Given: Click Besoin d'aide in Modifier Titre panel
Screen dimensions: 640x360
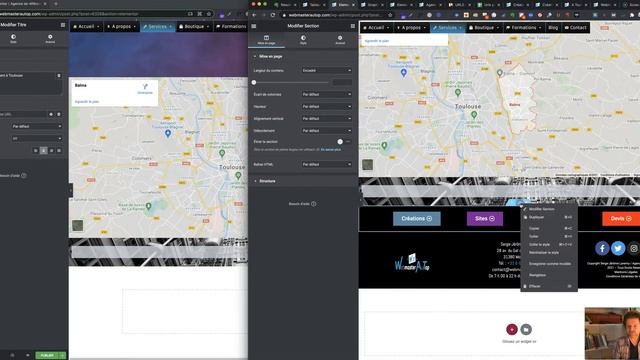Looking at the screenshot, I should pyautogui.click(x=12, y=176).
